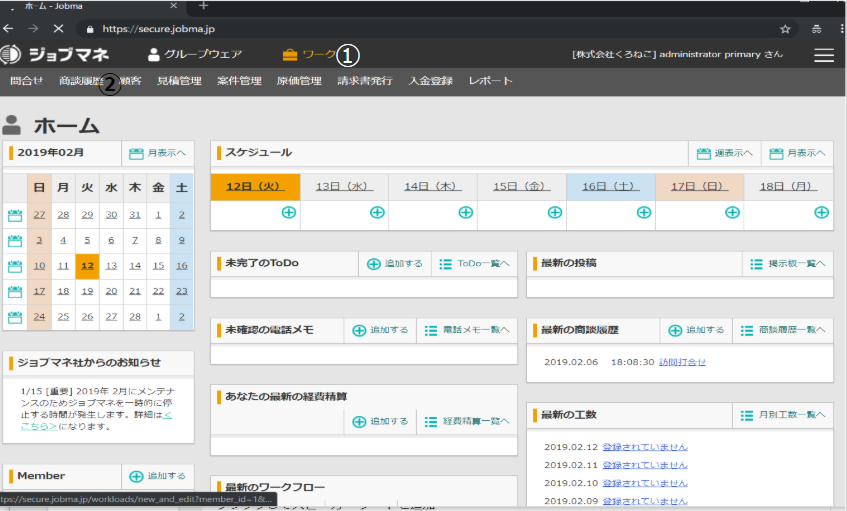The image size is (847, 511).
Task: Add schedule entry for 12日 (火)
Action: point(289,212)
